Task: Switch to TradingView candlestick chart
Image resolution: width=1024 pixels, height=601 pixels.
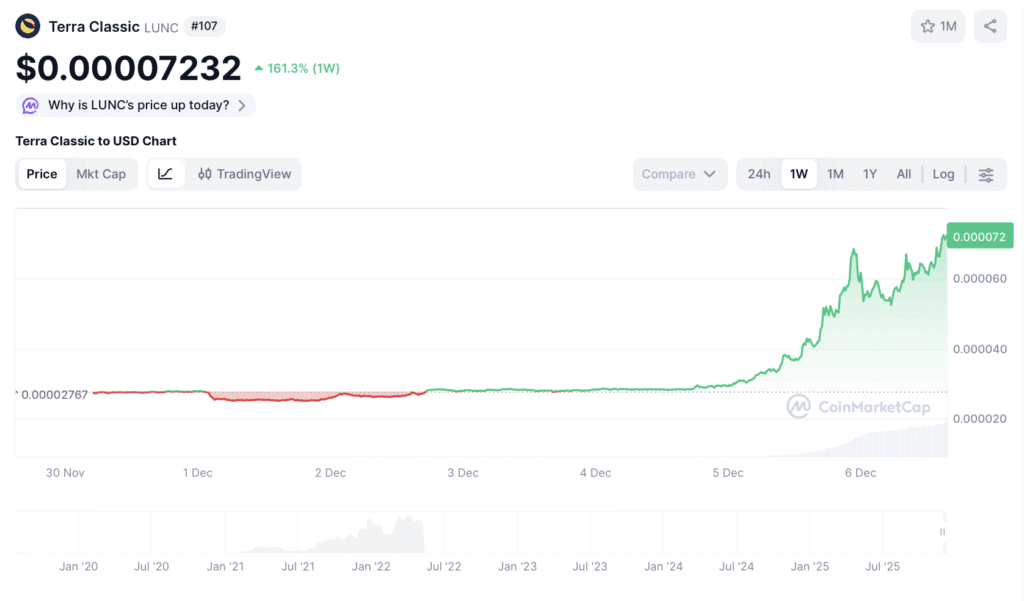Action: pos(245,174)
